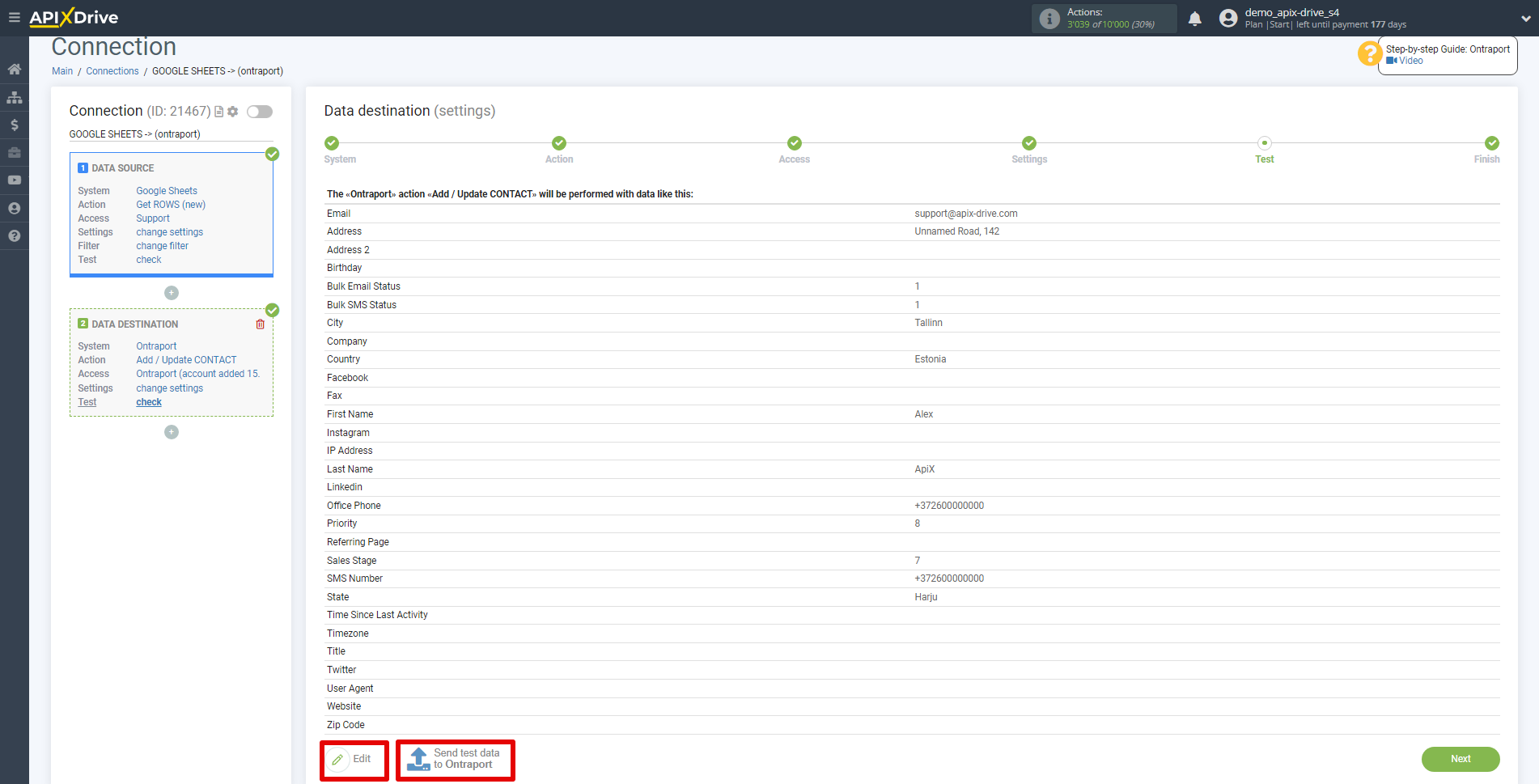Viewport: 1539px width, 784px height.
Task: Open the Connections breadcrumb link
Action: [x=112, y=71]
